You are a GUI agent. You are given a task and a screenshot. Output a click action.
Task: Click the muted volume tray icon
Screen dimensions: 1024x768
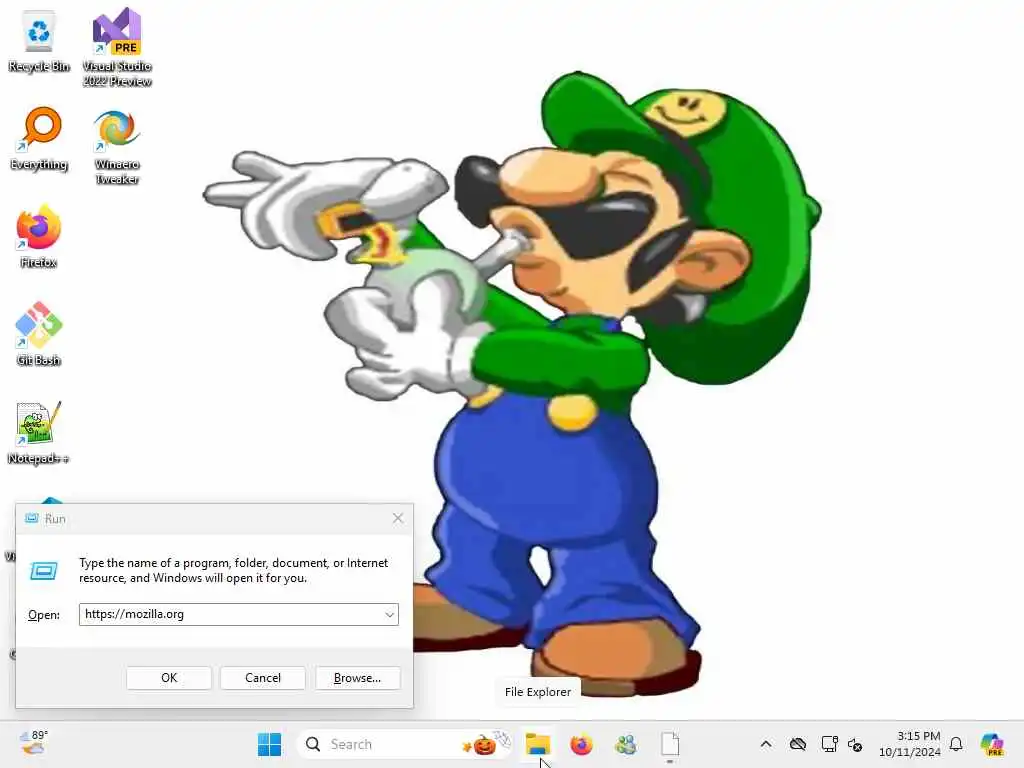(x=855, y=744)
